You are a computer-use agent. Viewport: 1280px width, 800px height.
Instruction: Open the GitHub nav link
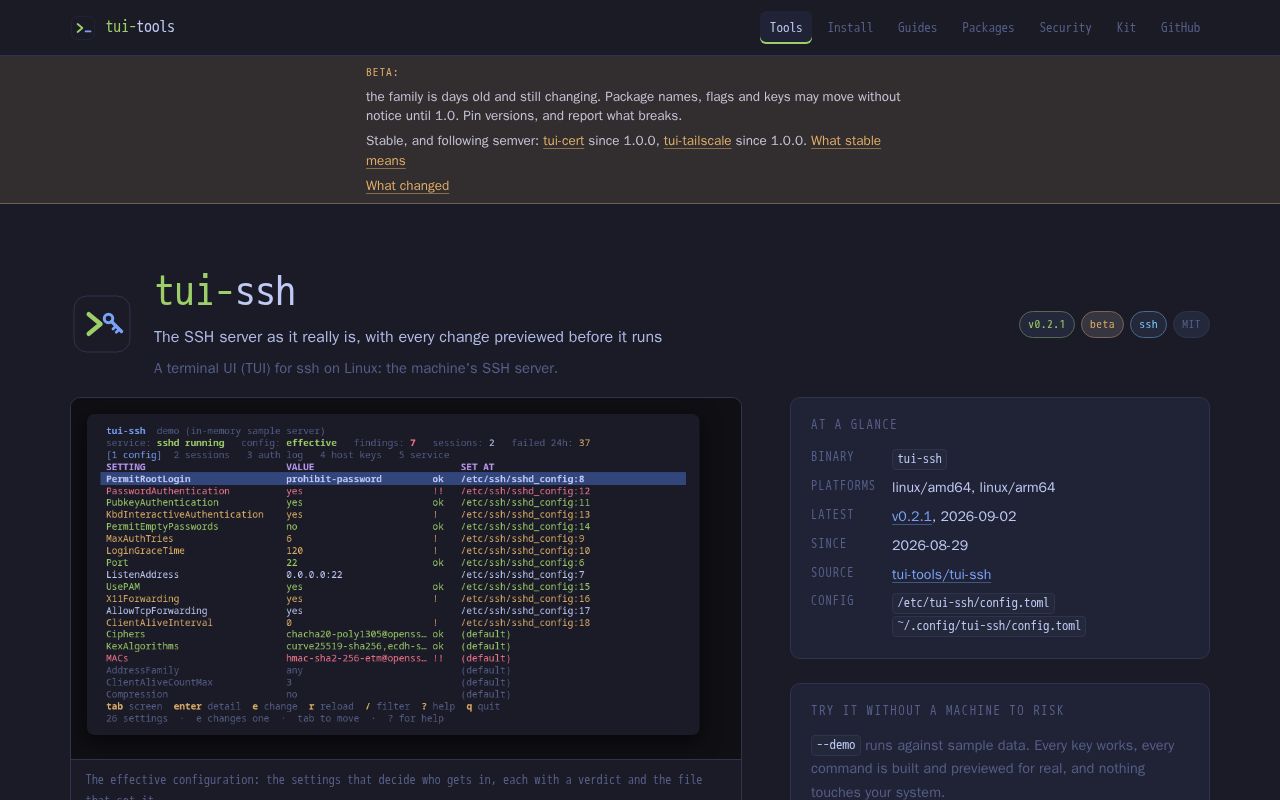click(x=1180, y=27)
